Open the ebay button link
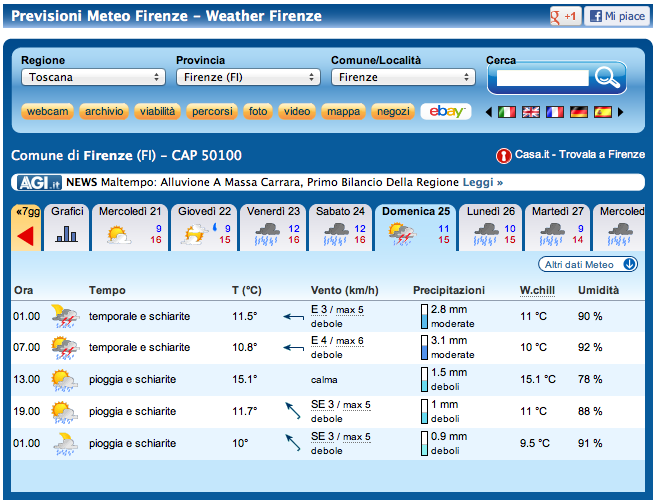This screenshot has height=500, width=662. pyautogui.click(x=445, y=112)
